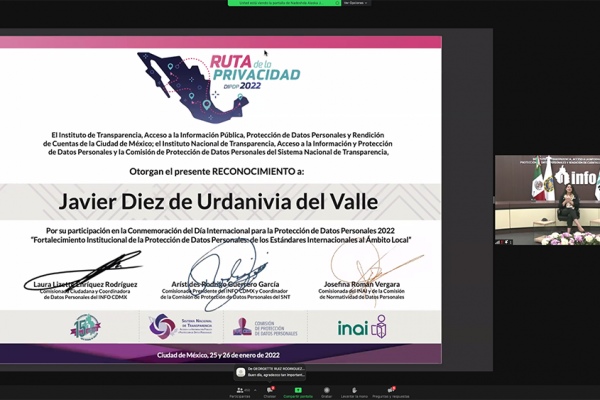The width and height of the screenshot is (600, 400).
Task: Click the signer name Laura Lizette Enríquez Rodríguez
Action: coord(85,284)
